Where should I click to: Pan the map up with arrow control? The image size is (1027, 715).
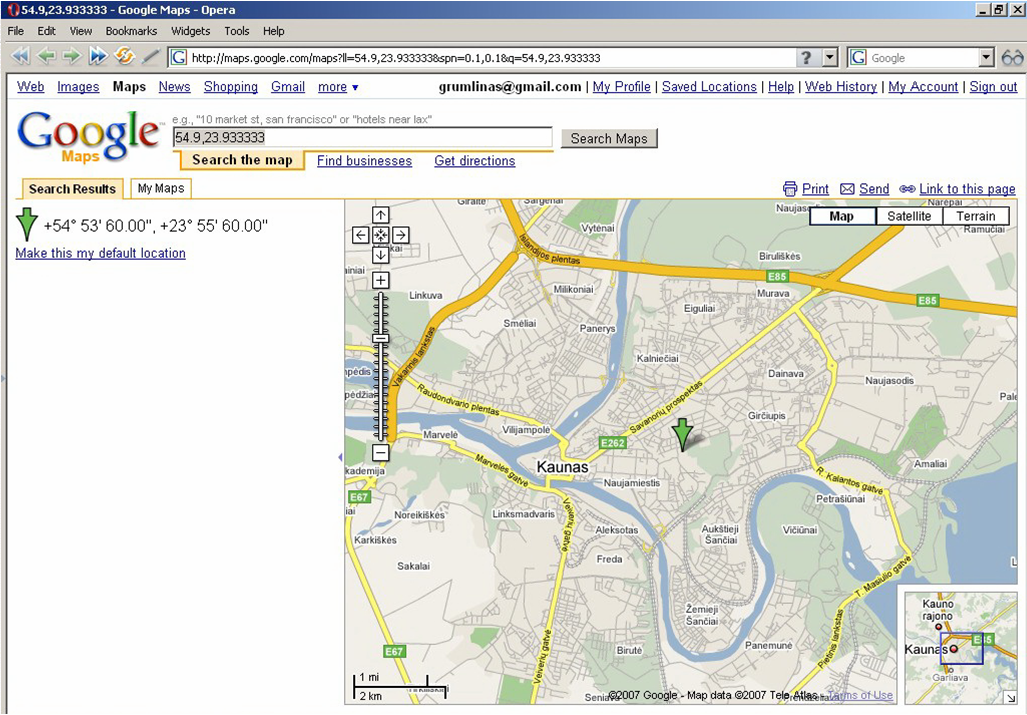381,215
